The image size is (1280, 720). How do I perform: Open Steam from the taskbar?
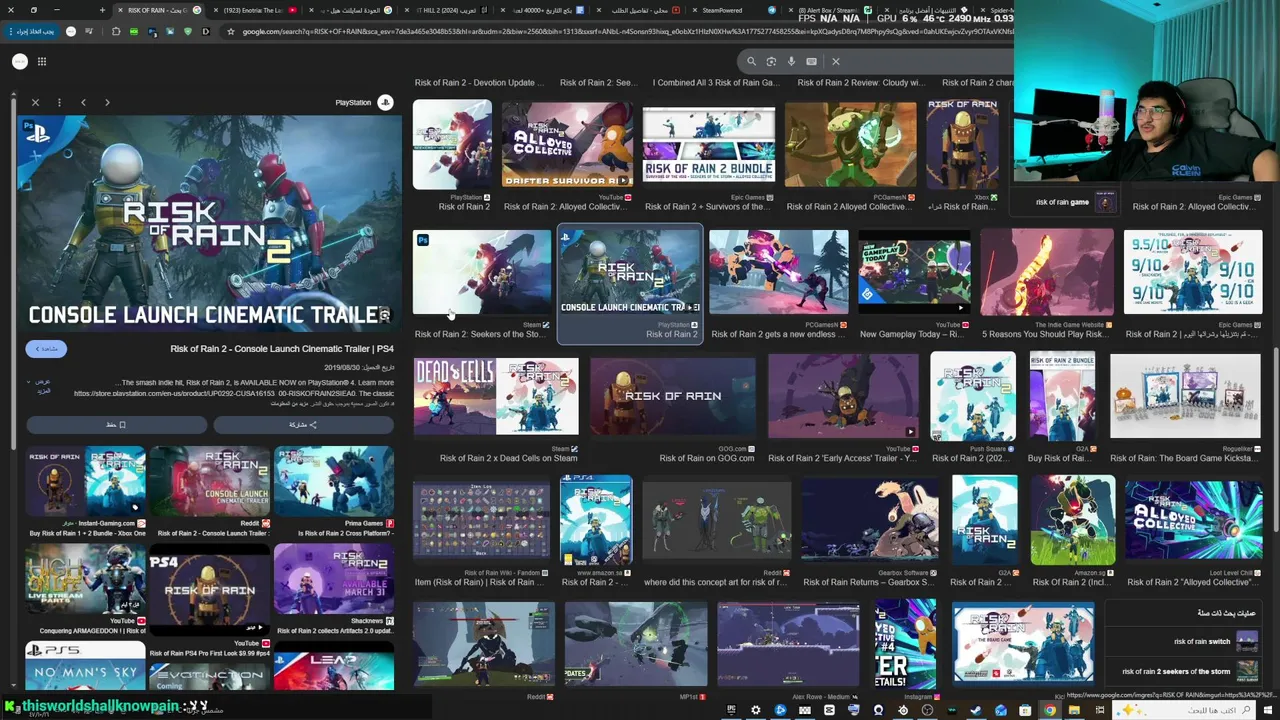tap(976, 710)
